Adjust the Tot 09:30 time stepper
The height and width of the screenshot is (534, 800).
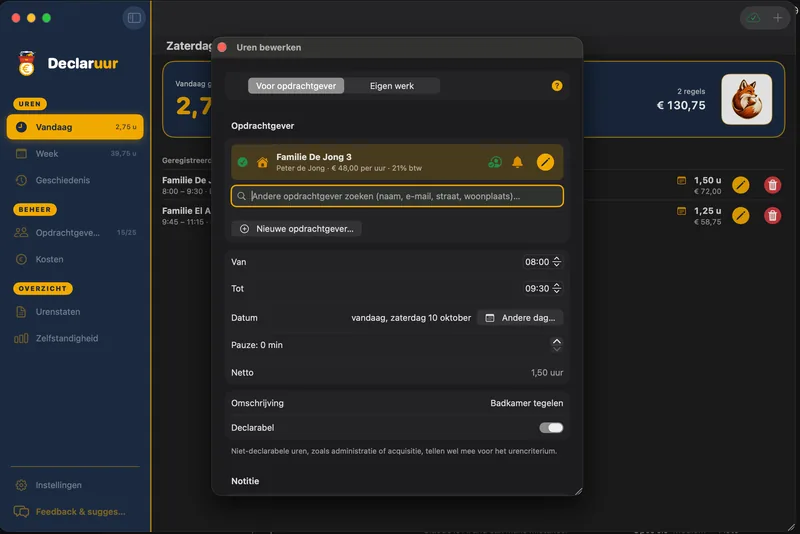click(x=557, y=288)
